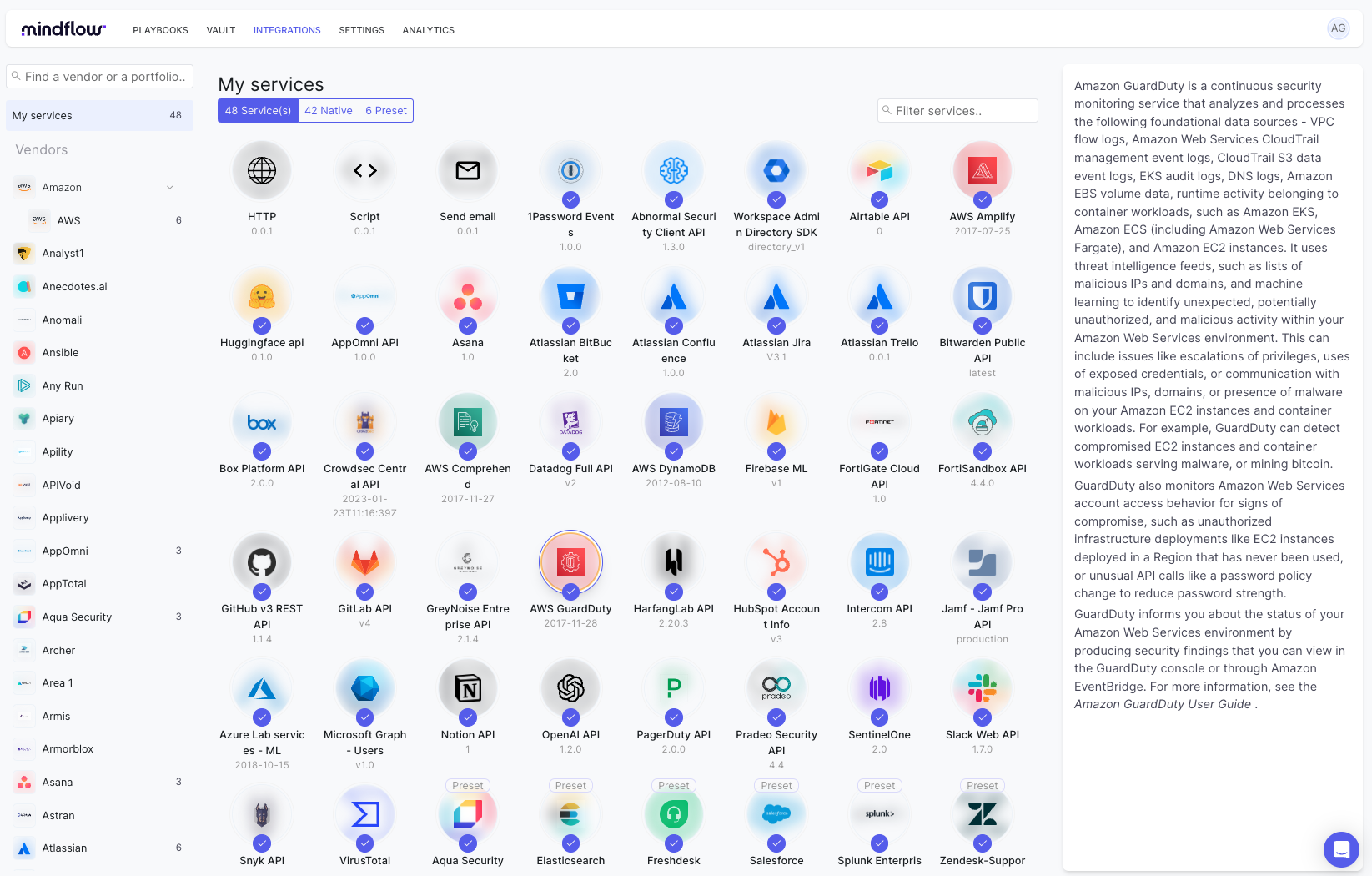Select the Atlassian BitBucket icon
Screen dimensions: 1372x876
pos(570,296)
